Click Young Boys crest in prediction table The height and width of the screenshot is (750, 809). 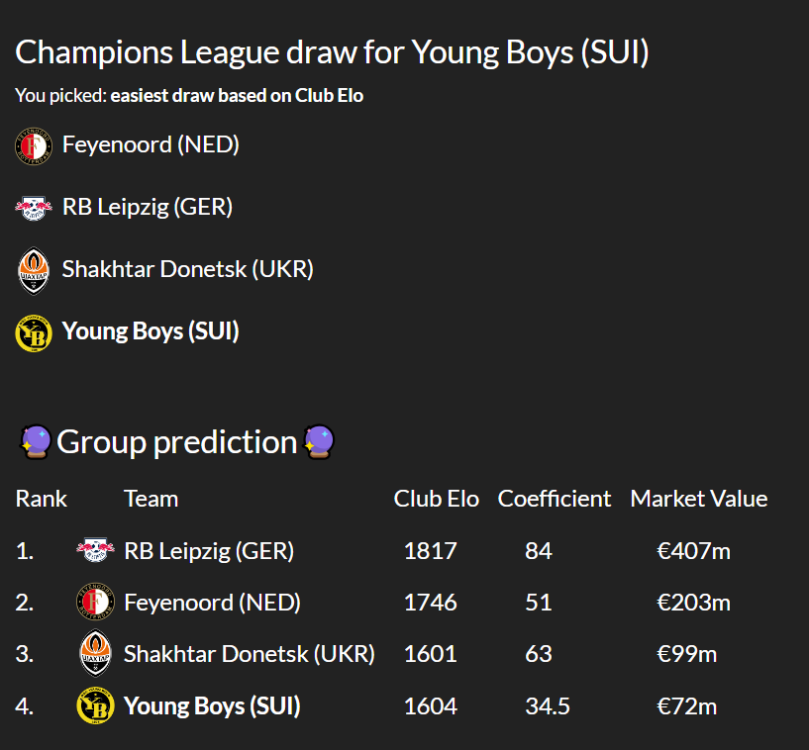tap(95, 706)
